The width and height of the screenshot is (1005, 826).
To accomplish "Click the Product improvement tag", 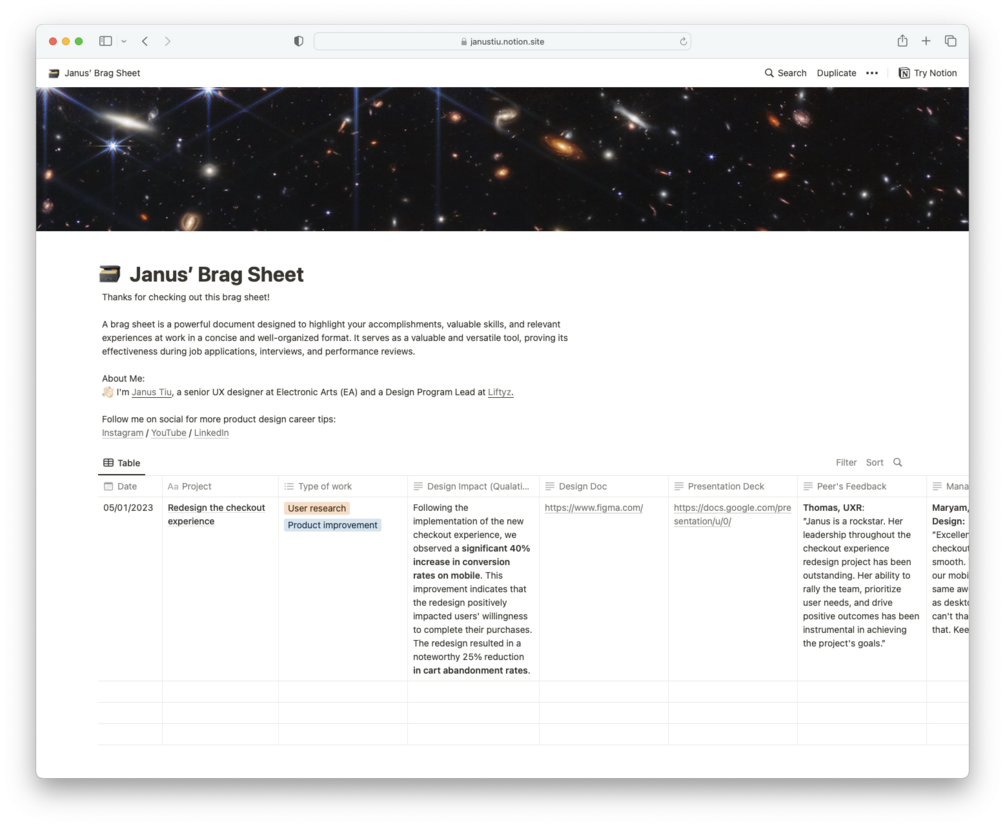I will click(x=333, y=525).
